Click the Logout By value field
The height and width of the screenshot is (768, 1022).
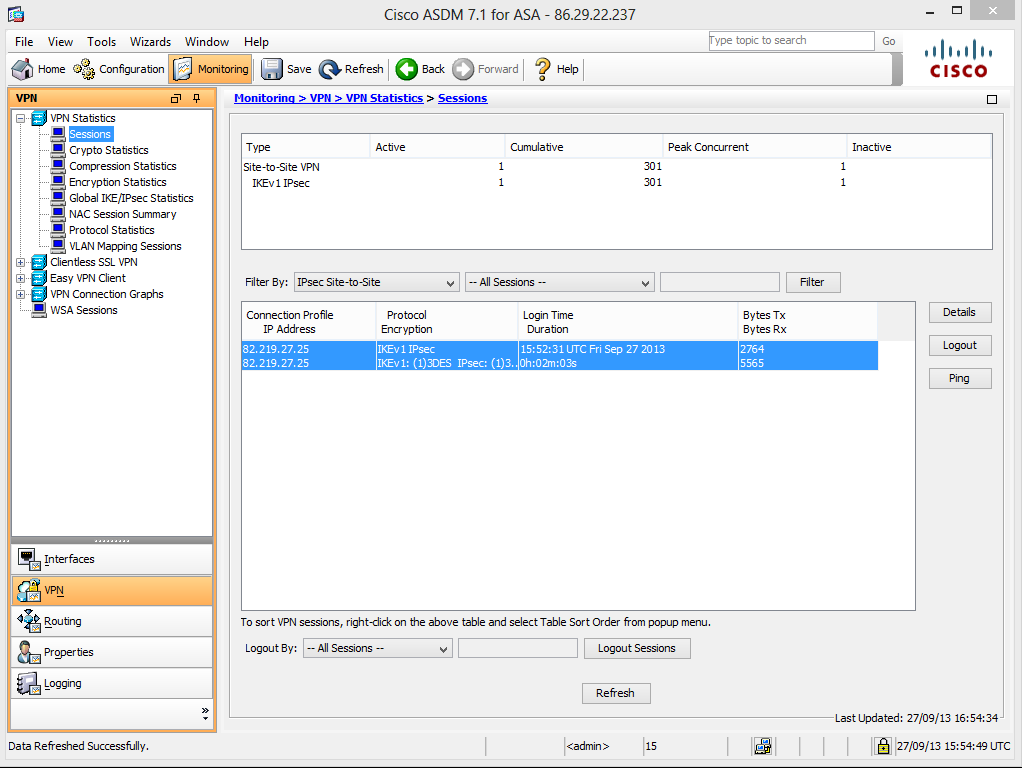coord(518,649)
